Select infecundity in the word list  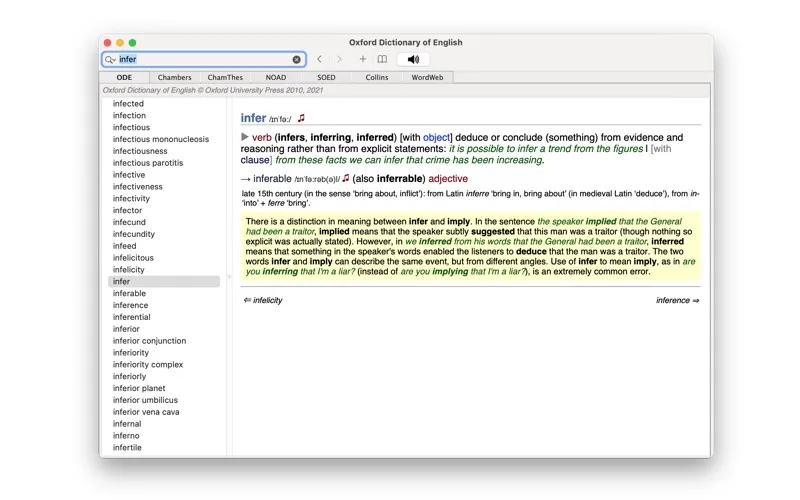click(134, 234)
